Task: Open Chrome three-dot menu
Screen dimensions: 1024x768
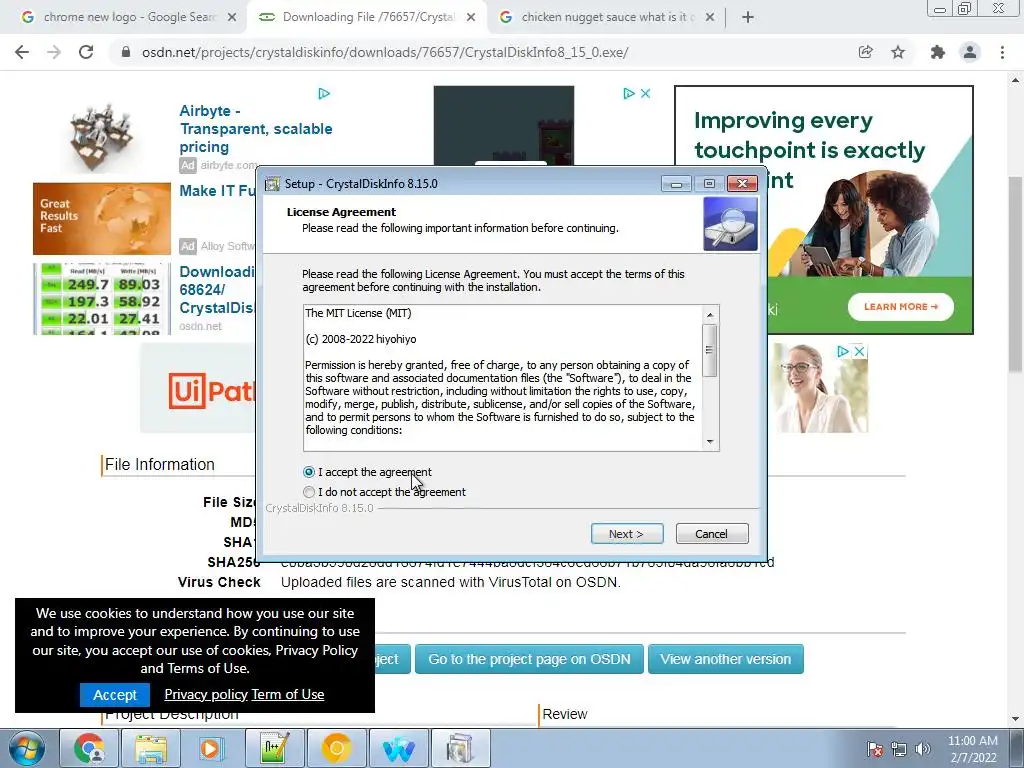Action: point(1002,52)
